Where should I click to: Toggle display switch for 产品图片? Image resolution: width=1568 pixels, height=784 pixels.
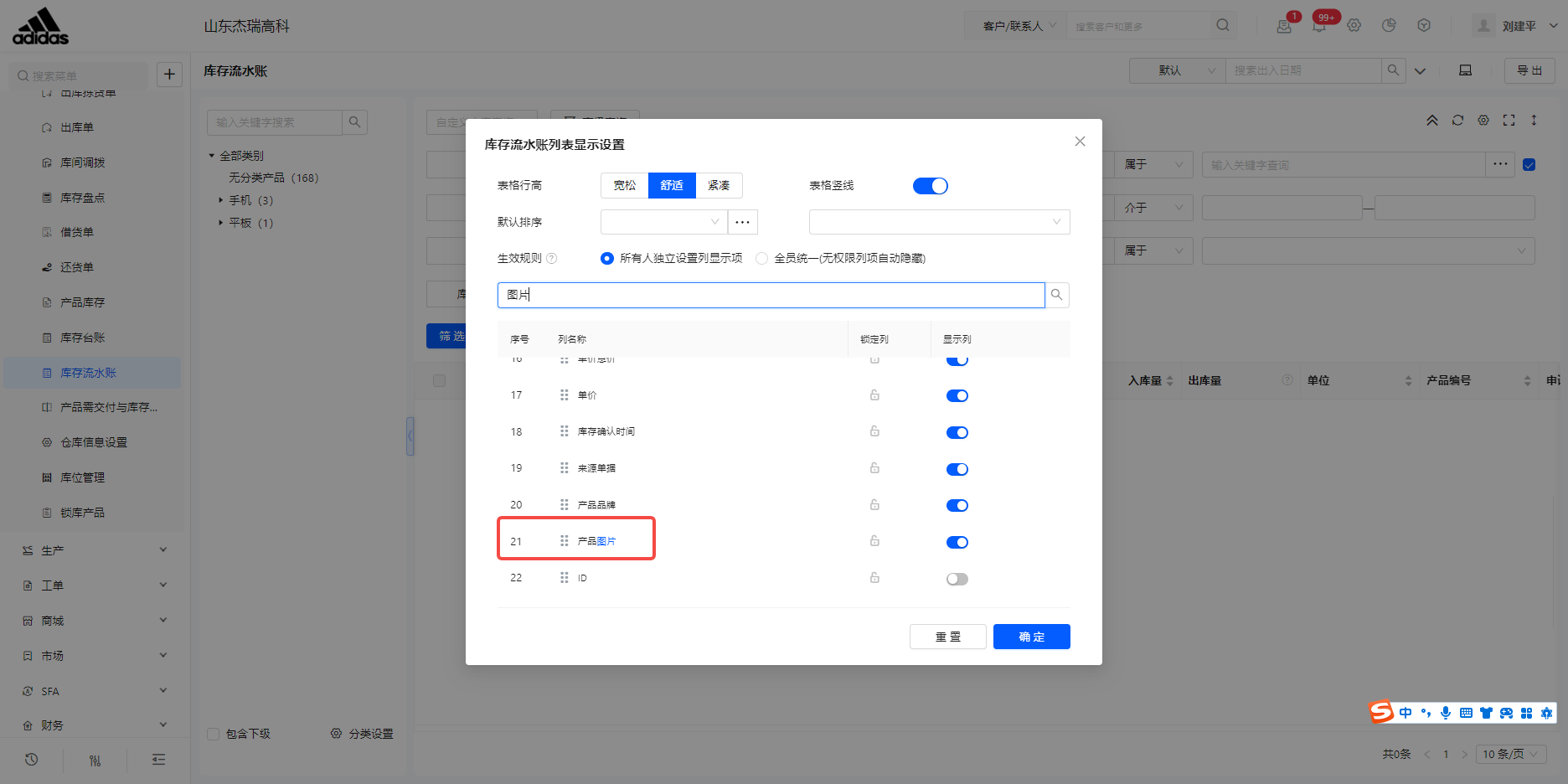(x=957, y=542)
